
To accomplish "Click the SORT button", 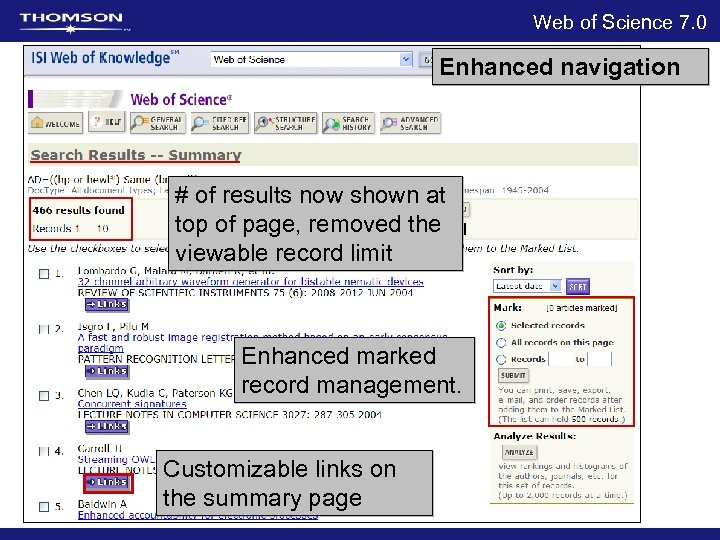I will tap(578, 287).
